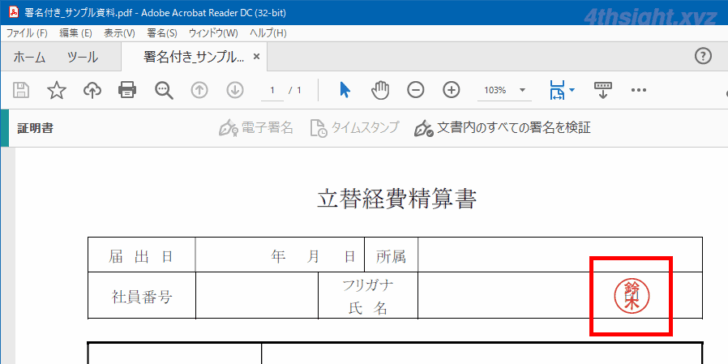This screenshot has width=728, height=364.
Task: Click the 氏名 label
Action: click(x=368, y=308)
